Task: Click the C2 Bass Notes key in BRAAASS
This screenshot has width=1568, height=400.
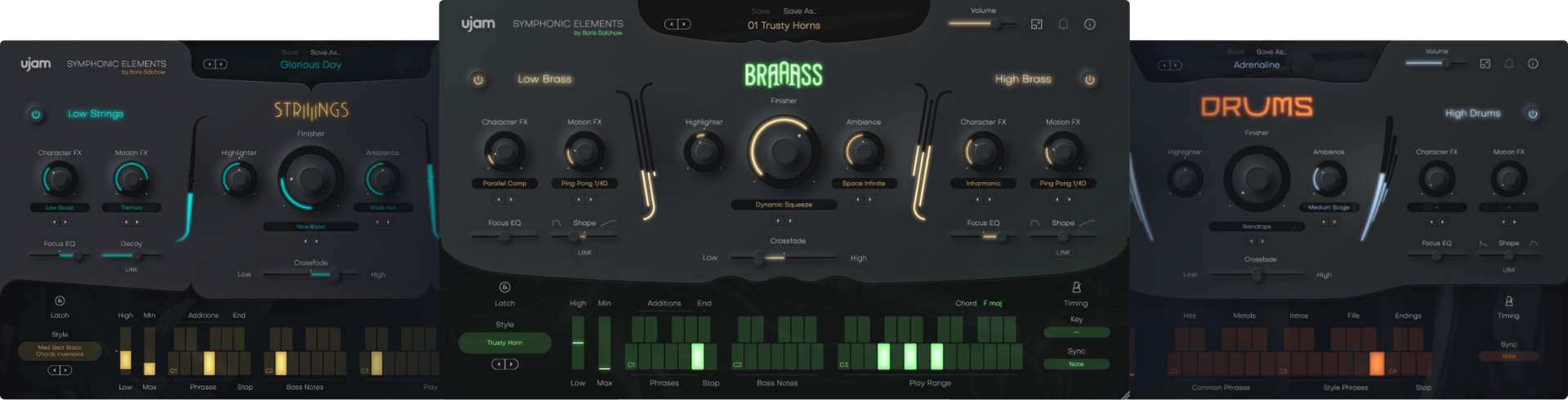Action: click(x=738, y=357)
